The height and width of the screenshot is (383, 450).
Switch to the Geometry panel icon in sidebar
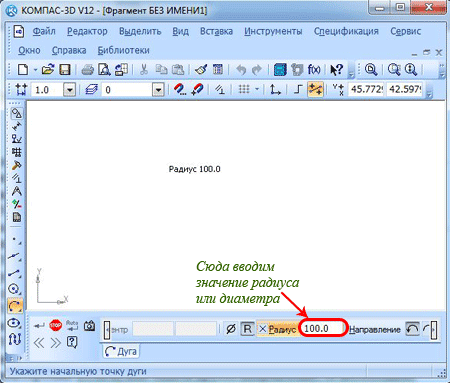(x=16, y=113)
